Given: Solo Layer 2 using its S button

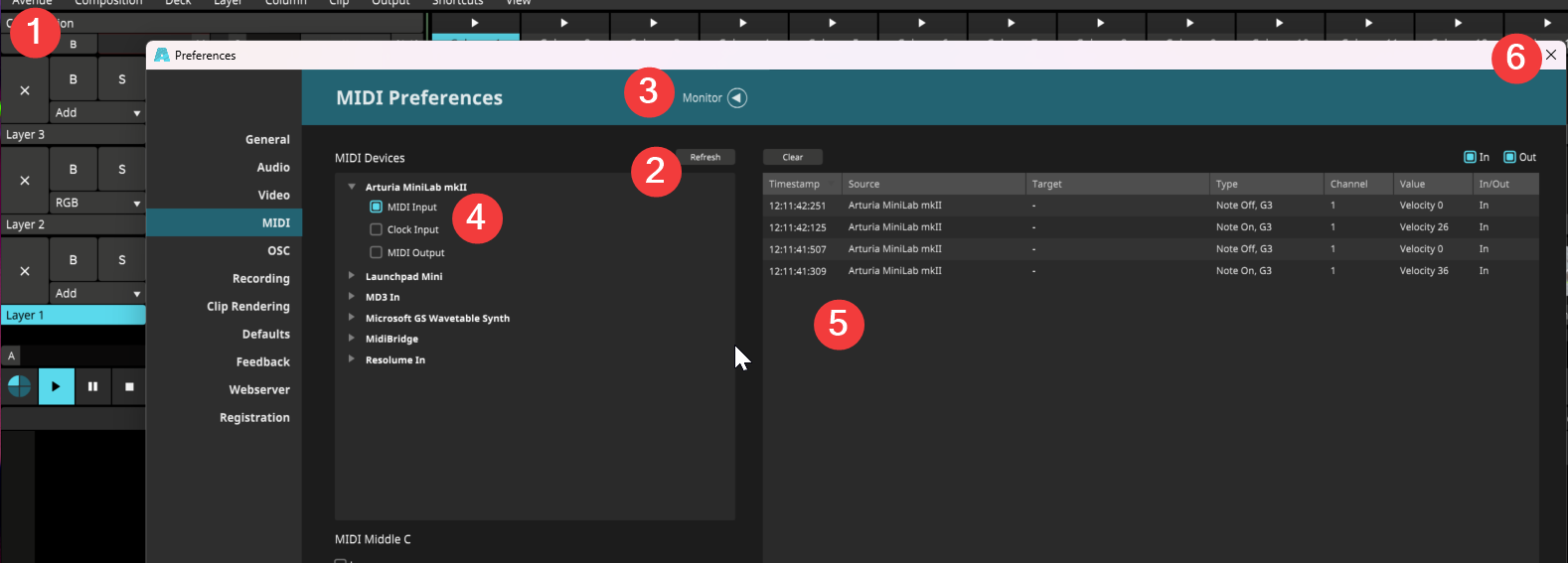Looking at the screenshot, I should point(122,170).
